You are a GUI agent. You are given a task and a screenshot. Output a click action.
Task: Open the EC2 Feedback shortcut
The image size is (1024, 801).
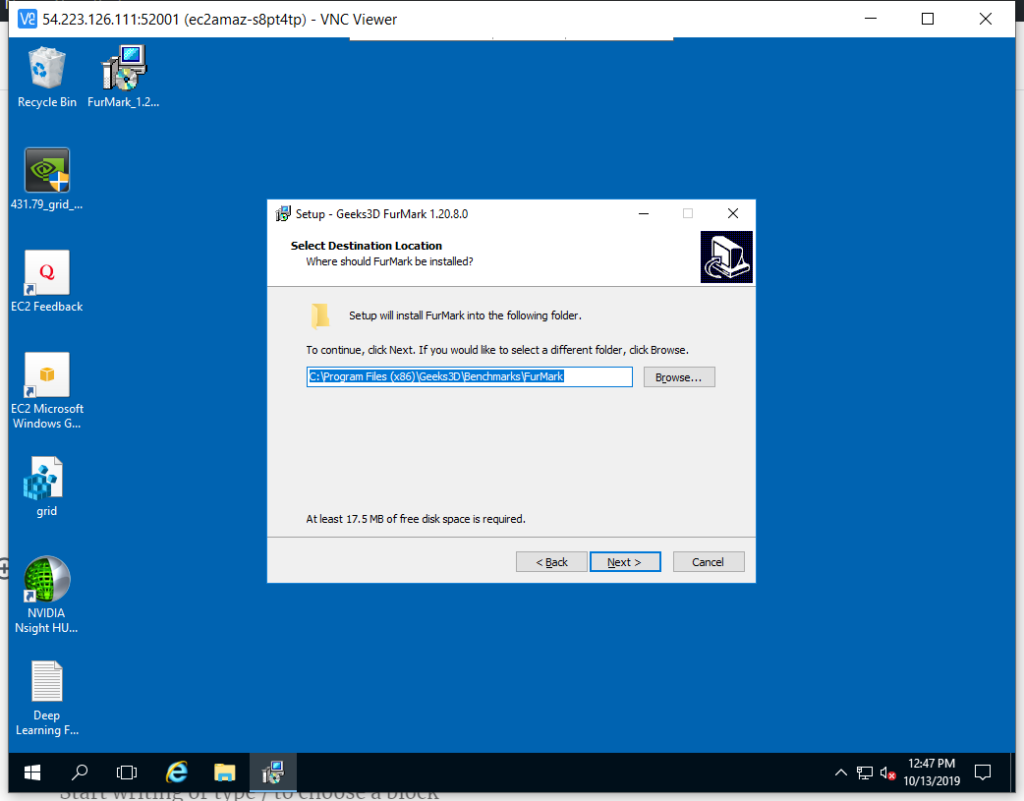tap(47, 275)
